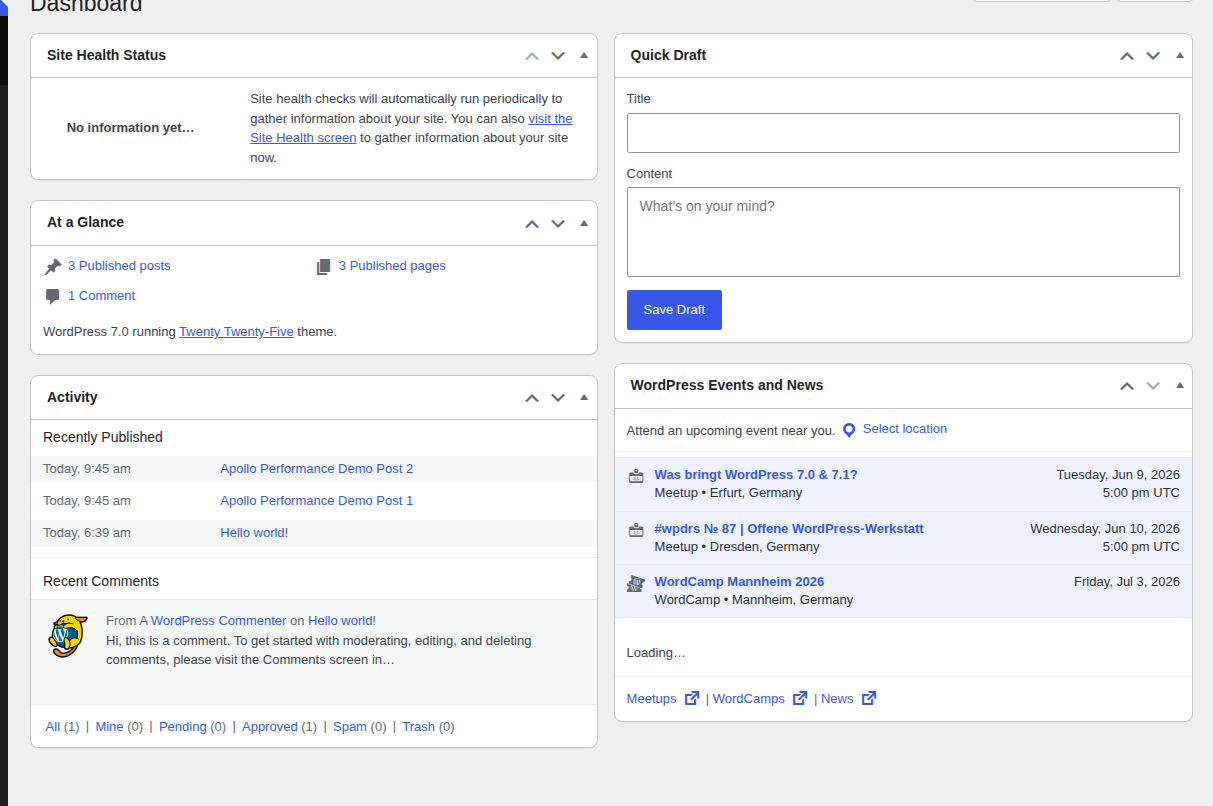Click external link icon next to Meetups
Screen dimensions: 1213x806
tap(692, 699)
